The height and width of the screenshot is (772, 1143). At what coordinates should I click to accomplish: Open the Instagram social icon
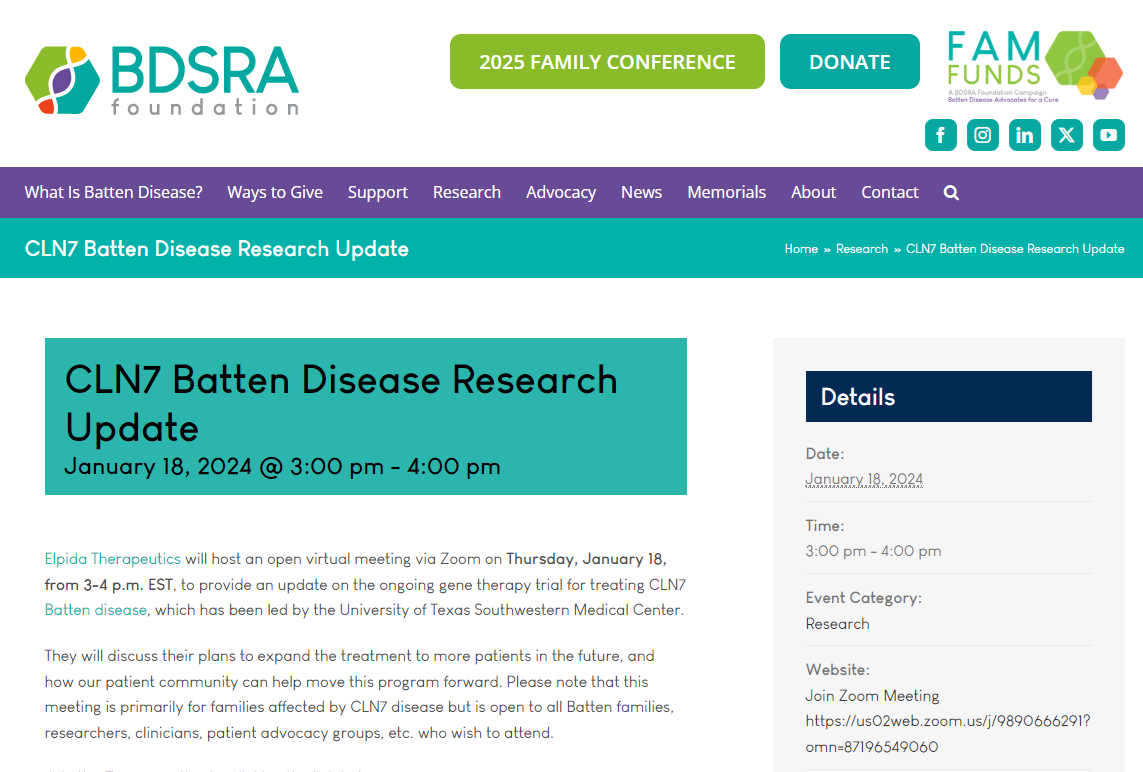tap(982, 135)
